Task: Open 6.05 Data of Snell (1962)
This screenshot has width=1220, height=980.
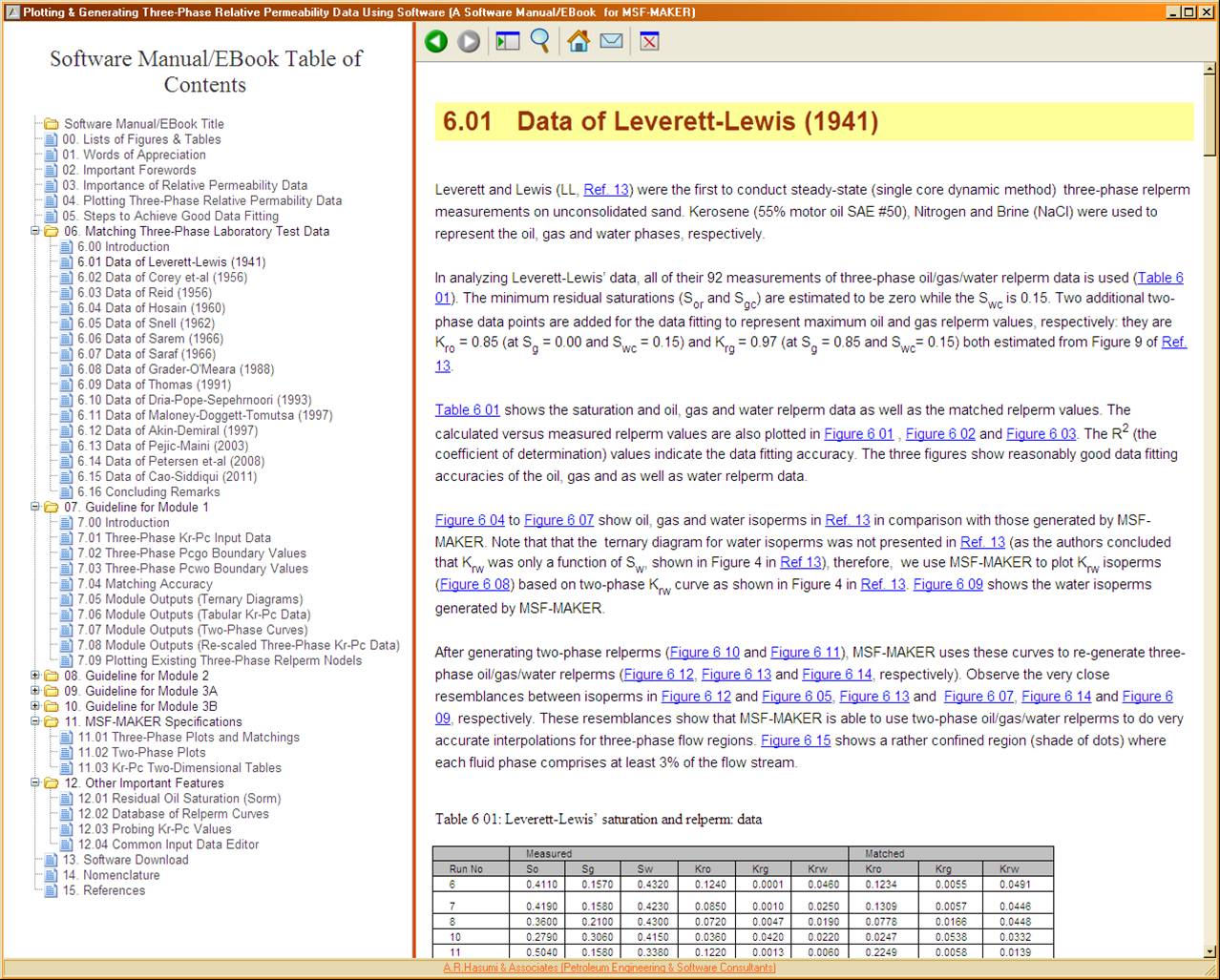Action: click(146, 323)
